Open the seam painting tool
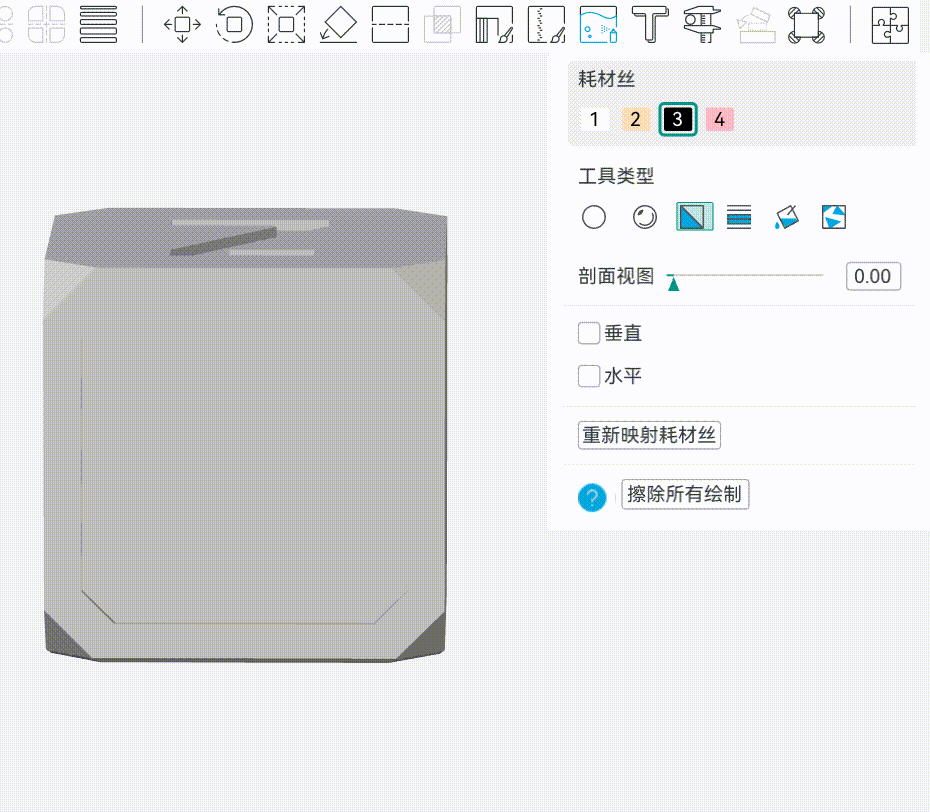 pyautogui.click(x=546, y=24)
